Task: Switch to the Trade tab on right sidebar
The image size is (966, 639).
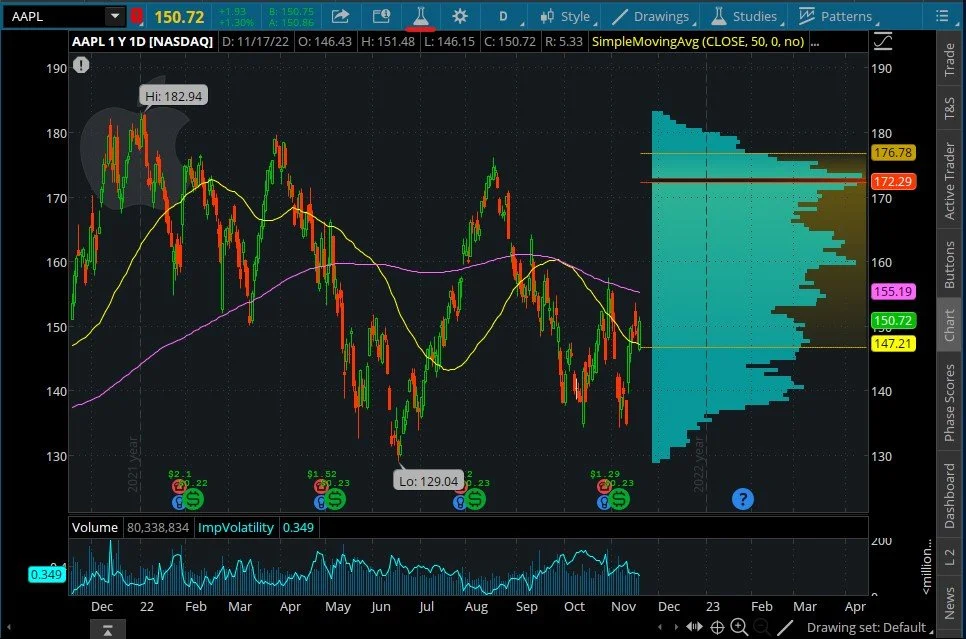Action: coord(948,60)
